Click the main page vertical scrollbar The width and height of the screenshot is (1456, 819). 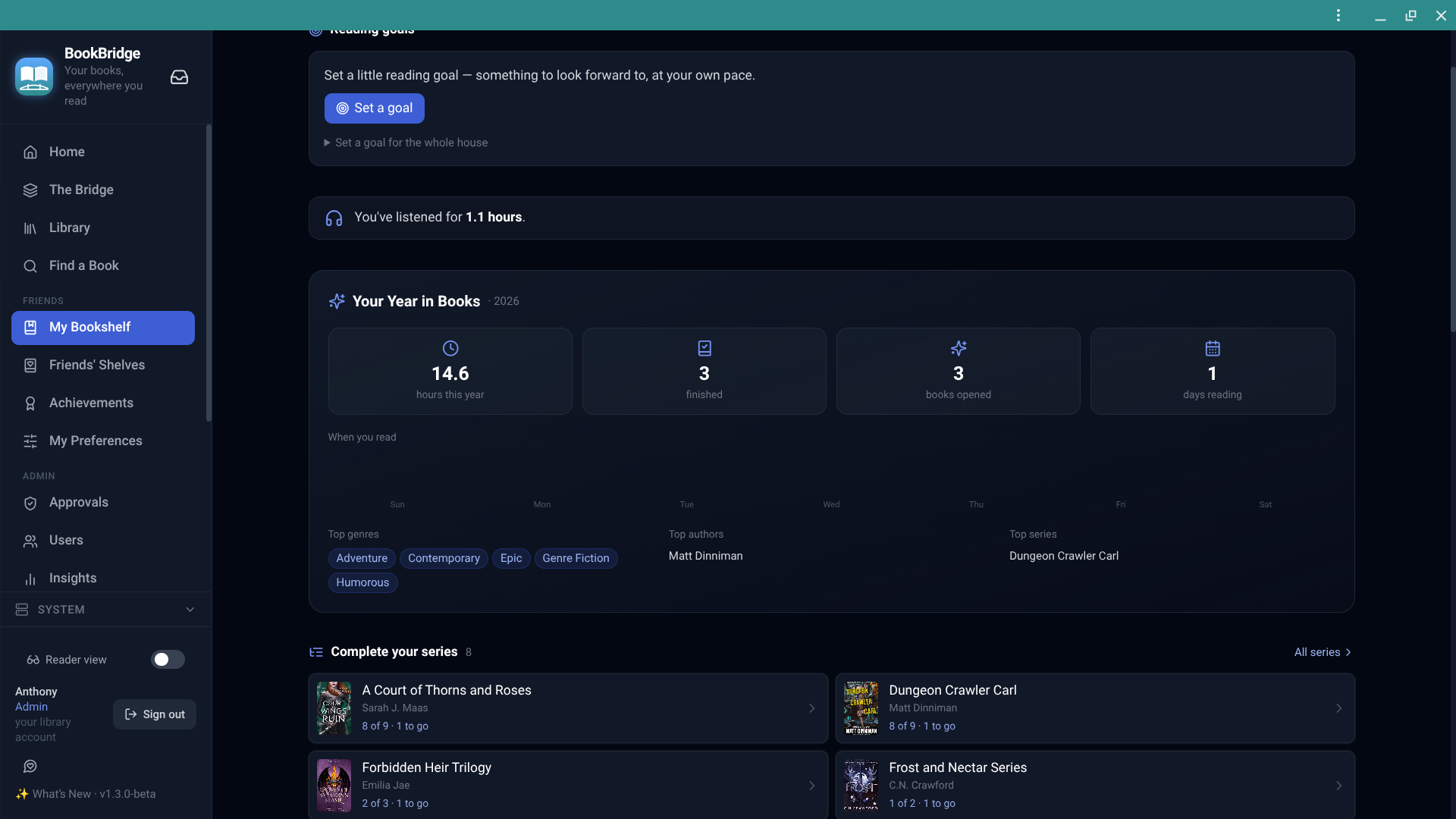tap(1452, 199)
